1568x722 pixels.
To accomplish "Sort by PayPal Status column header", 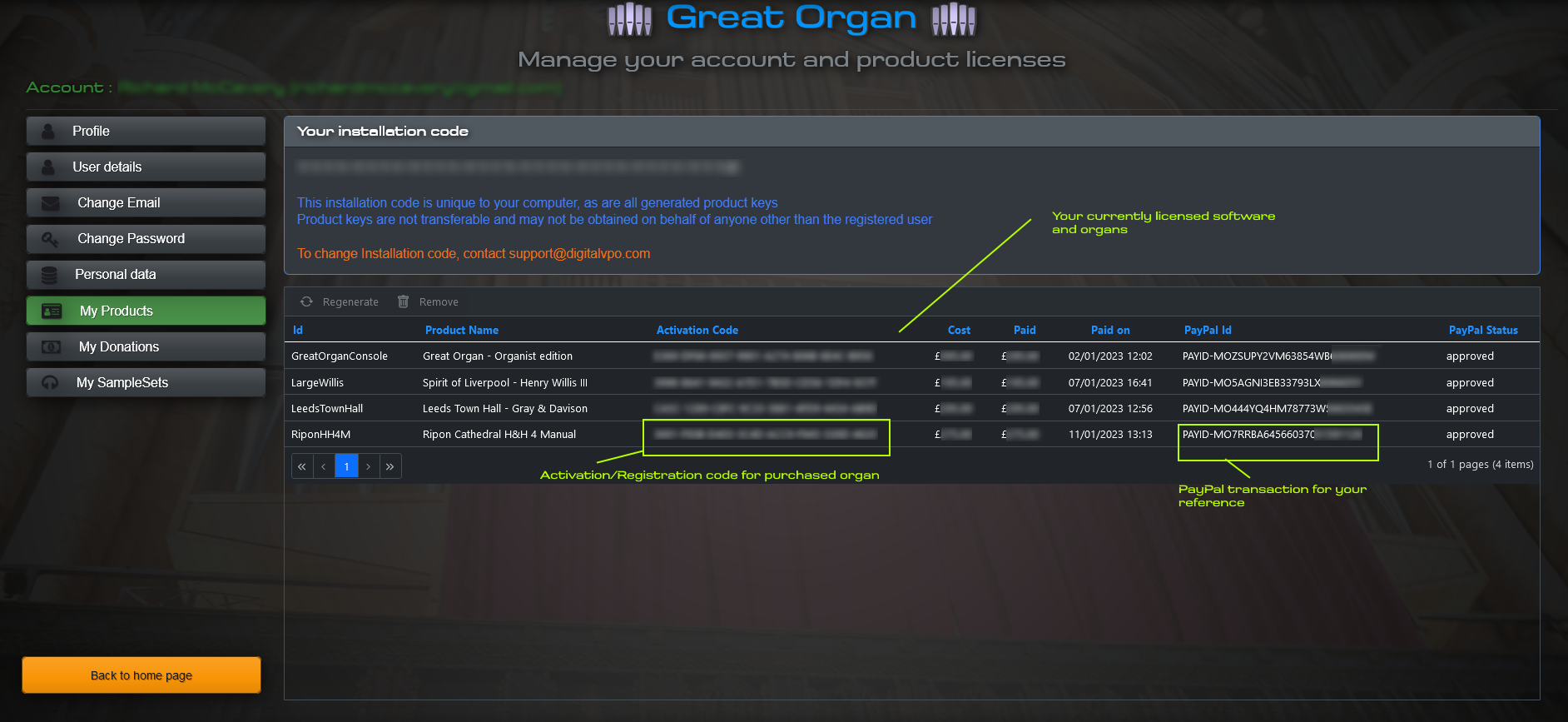I will 1483,330.
